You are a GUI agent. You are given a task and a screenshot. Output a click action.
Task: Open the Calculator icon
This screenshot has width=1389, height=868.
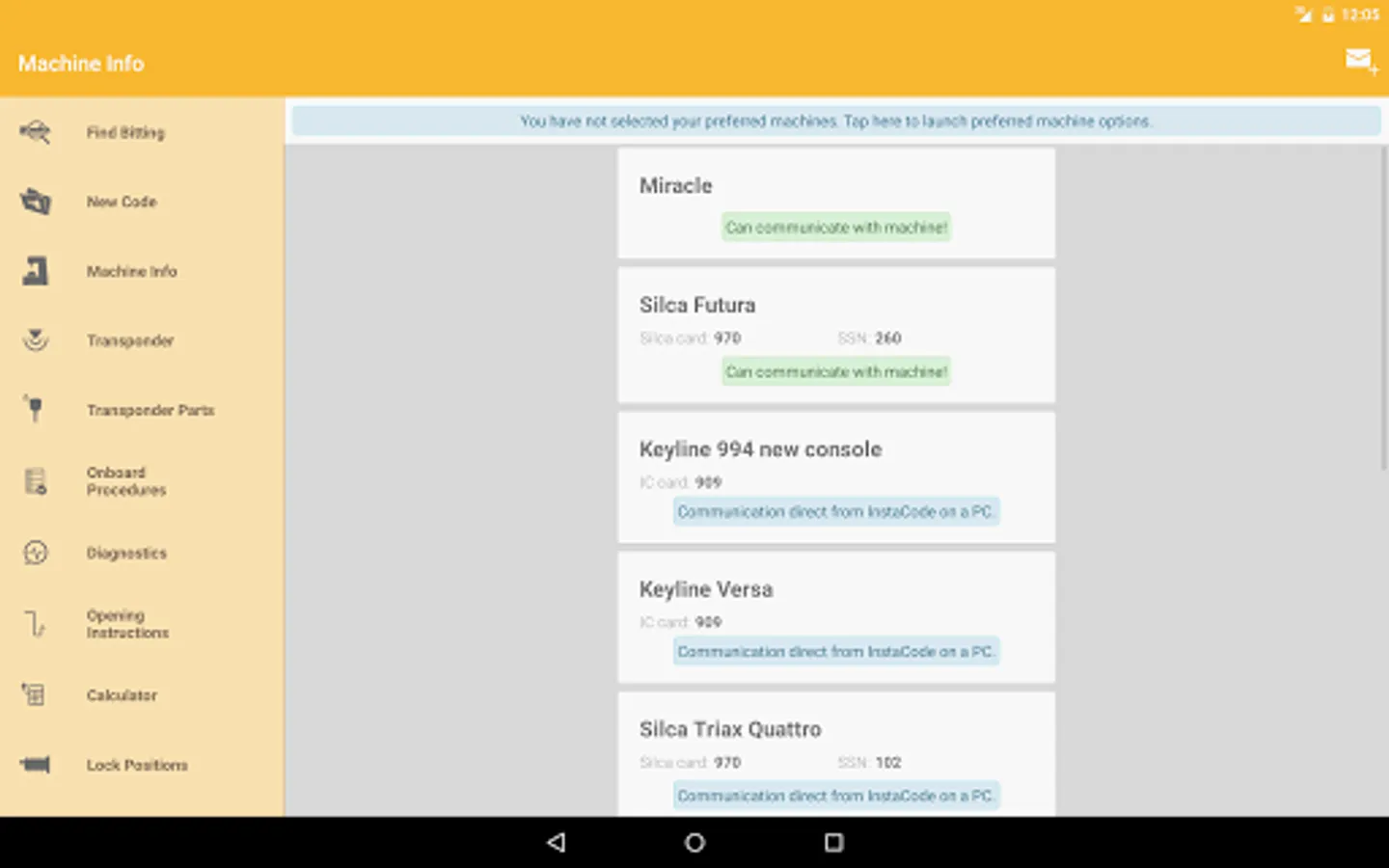tap(35, 694)
